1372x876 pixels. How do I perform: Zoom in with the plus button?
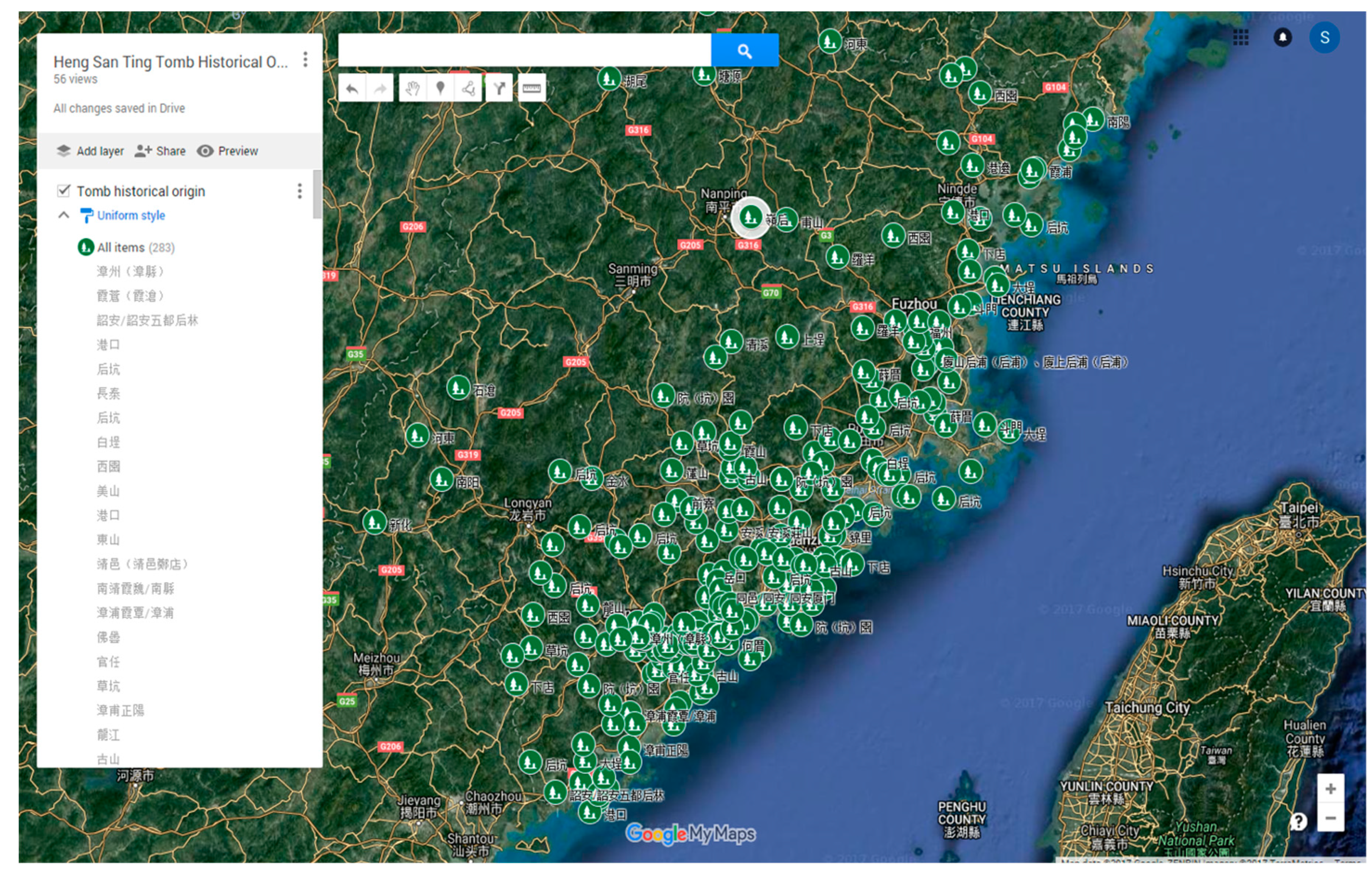point(1330,789)
